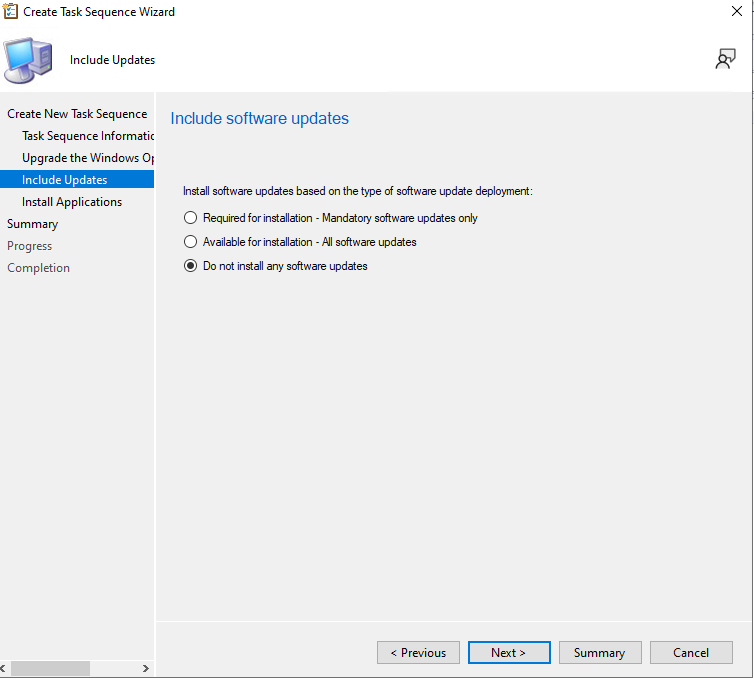Select Available for installation radio button

pos(190,242)
